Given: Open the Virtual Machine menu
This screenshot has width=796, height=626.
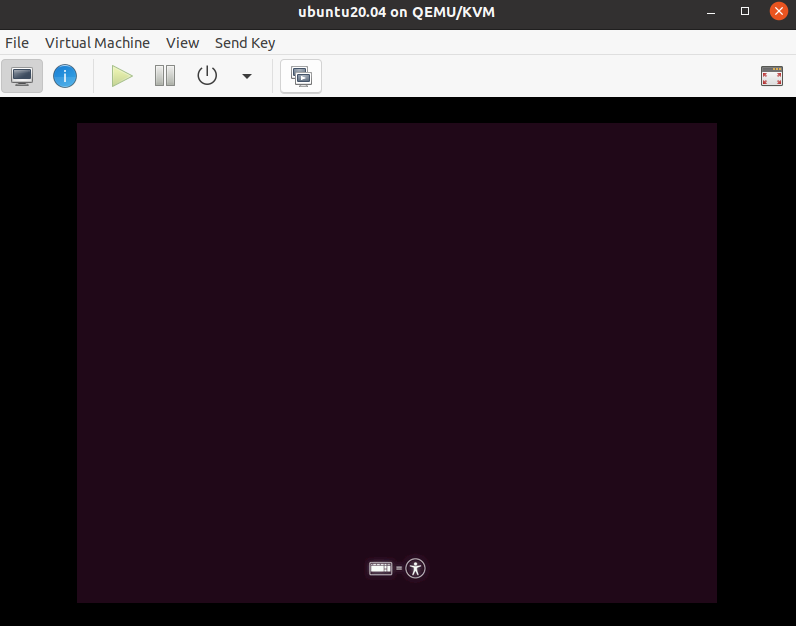Looking at the screenshot, I should [x=97, y=43].
